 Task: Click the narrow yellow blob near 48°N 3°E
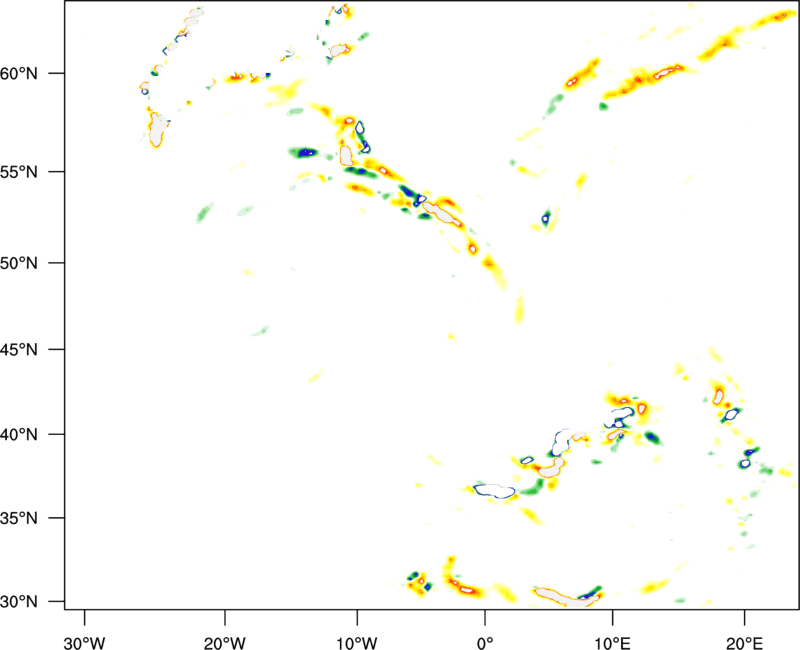(519, 305)
